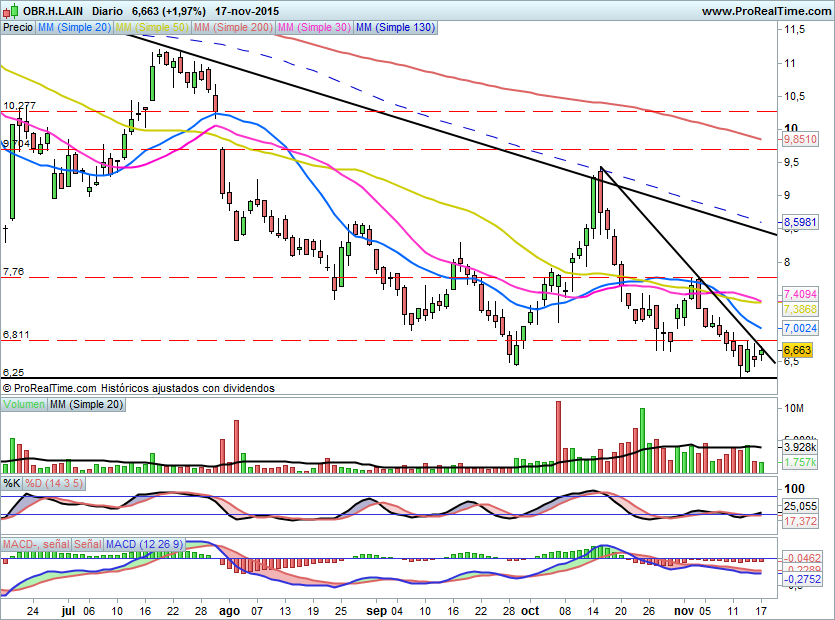The image size is (835, 620).
Task: Click the oct marker on date axis
Action: click(532, 607)
